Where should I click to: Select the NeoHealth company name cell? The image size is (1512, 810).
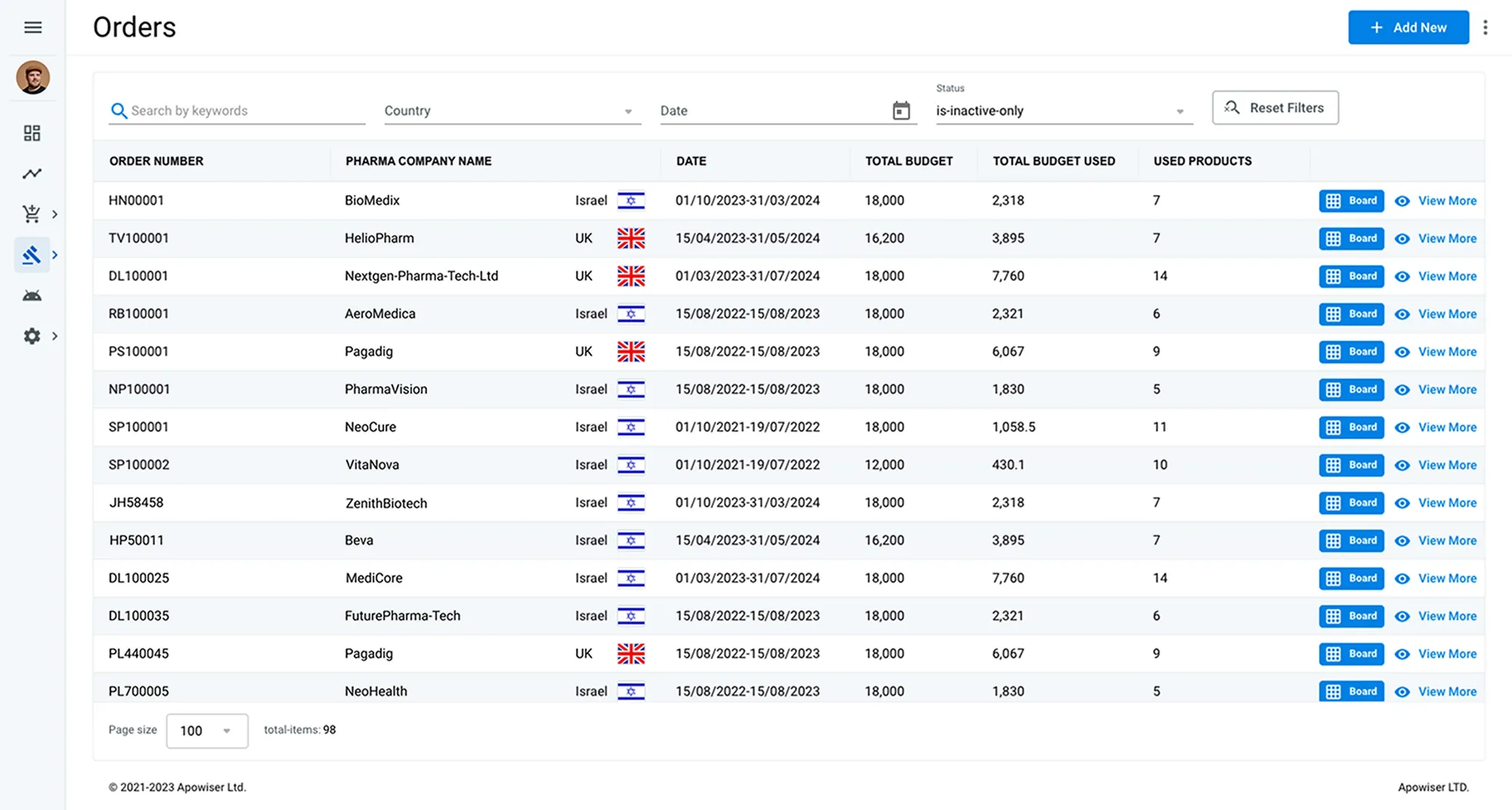(376, 691)
